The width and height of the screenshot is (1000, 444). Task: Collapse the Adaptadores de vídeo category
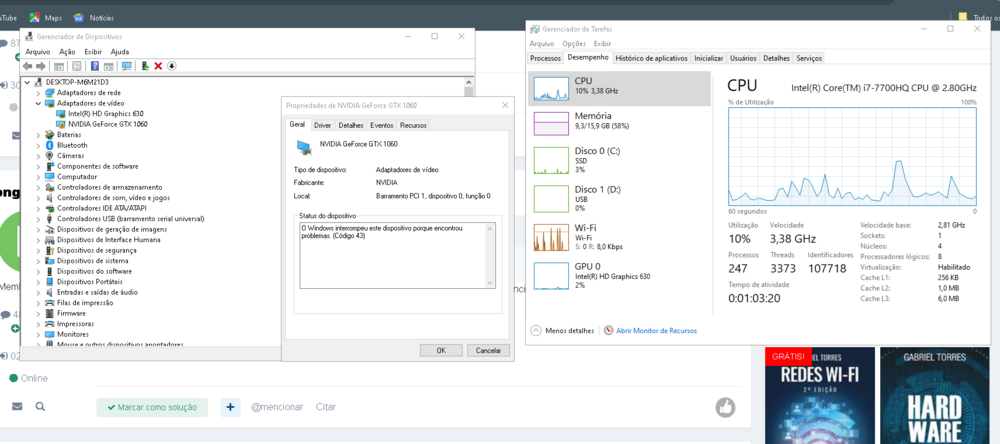click(x=39, y=103)
